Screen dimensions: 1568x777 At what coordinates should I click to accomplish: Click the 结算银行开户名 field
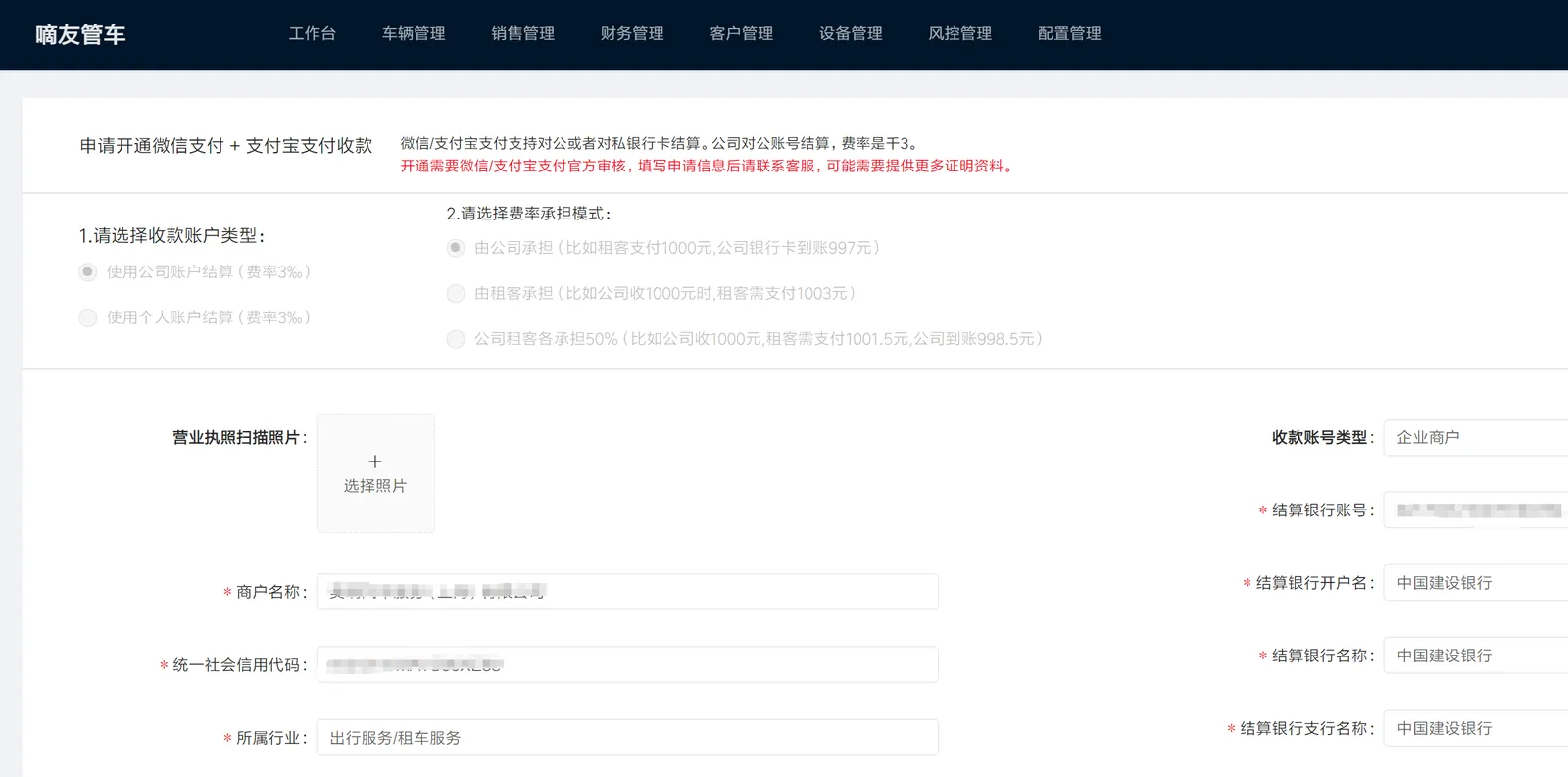tap(1476, 583)
